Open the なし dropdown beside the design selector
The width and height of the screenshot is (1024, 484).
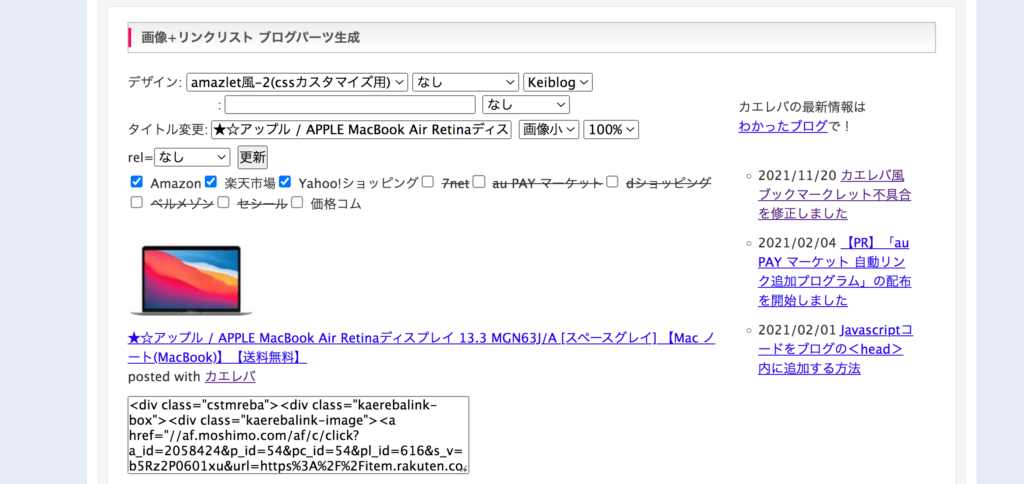click(466, 82)
